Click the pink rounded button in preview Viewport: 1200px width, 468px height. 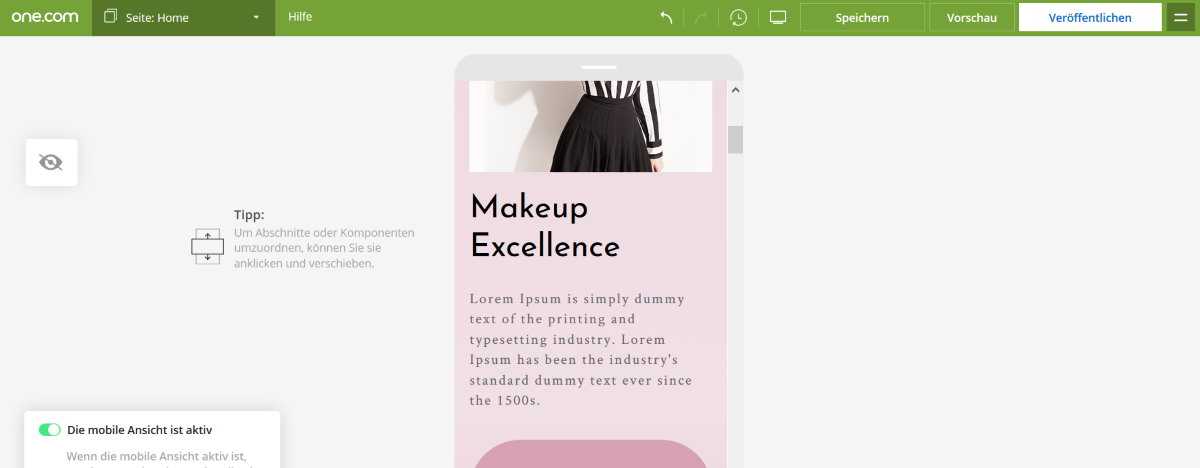click(x=590, y=454)
